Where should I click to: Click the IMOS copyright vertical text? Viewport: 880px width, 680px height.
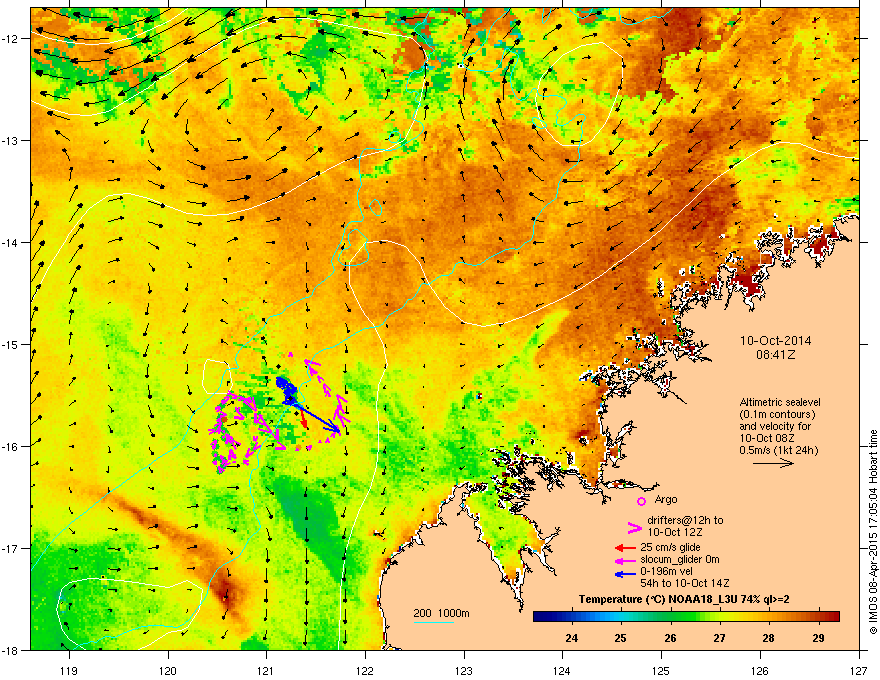click(x=873, y=532)
